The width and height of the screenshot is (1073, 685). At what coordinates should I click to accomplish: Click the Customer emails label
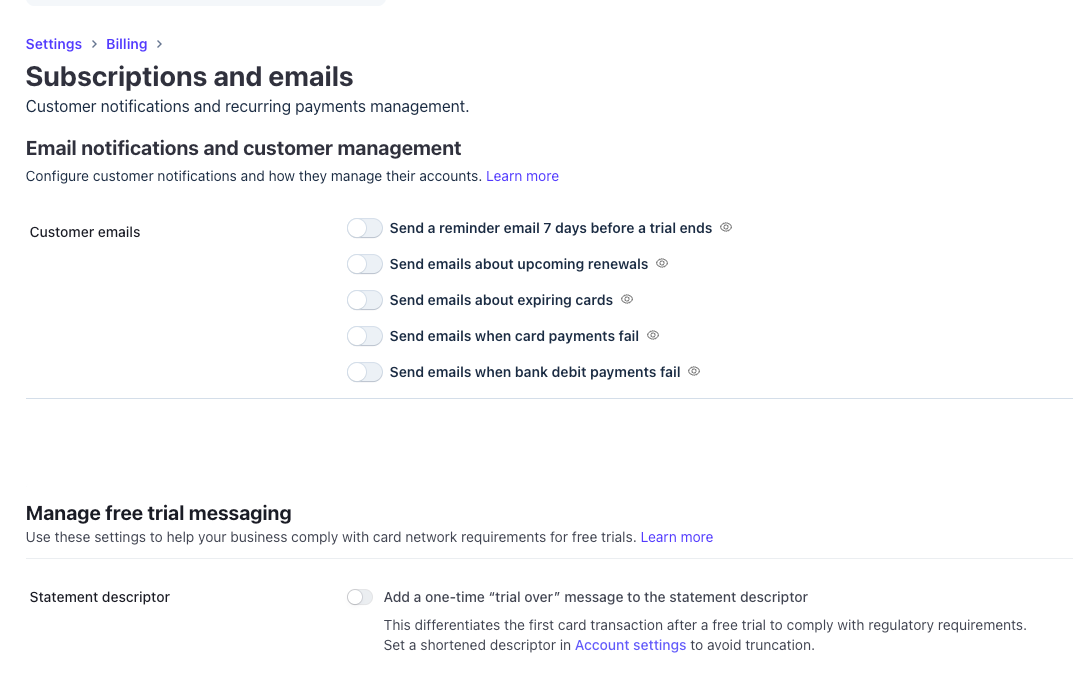[x=85, y=232]
